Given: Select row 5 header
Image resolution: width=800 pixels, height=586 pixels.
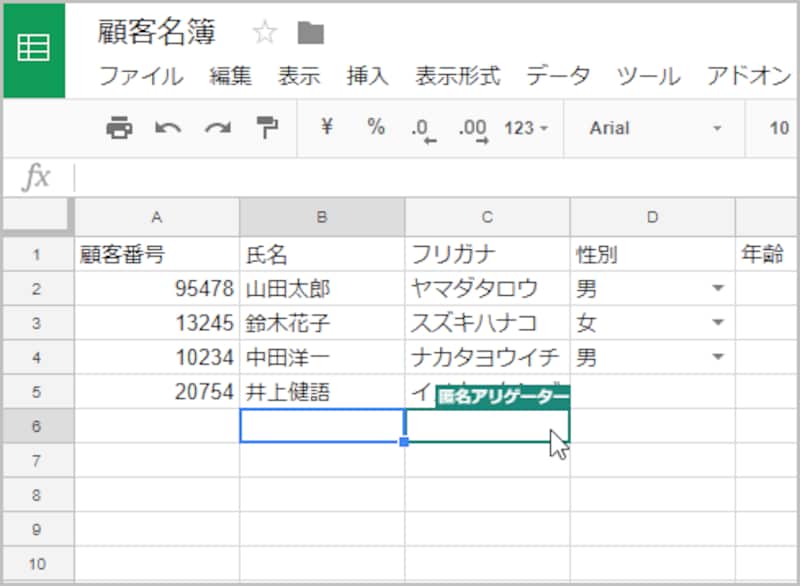Looking at the screenshot, I should [38, 392].
